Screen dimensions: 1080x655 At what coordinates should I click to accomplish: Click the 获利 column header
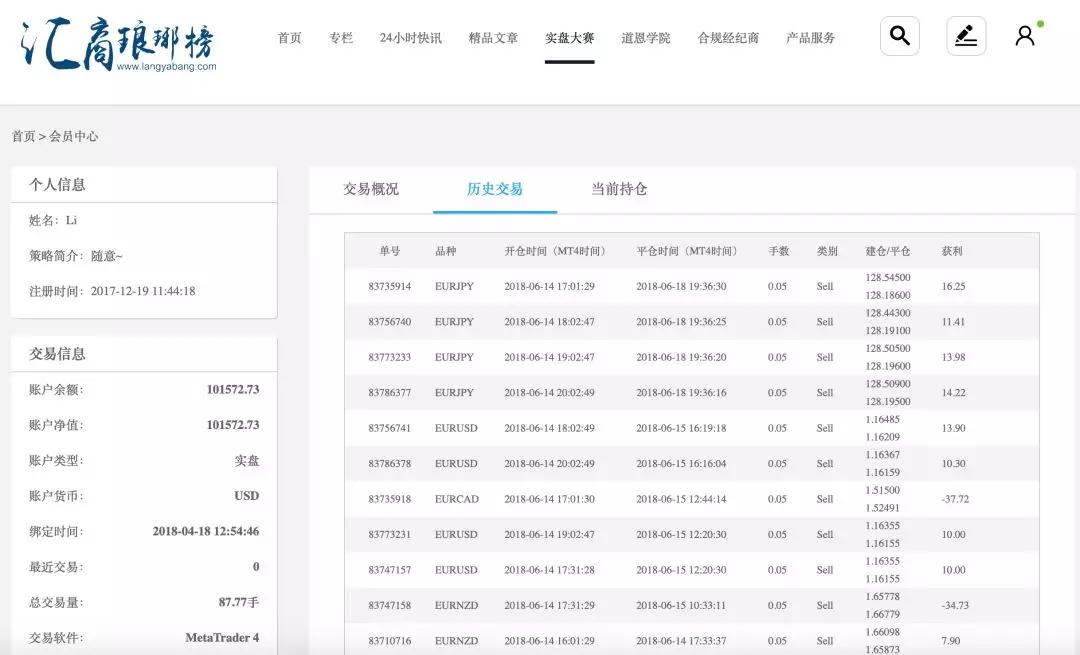coord(952,251)
